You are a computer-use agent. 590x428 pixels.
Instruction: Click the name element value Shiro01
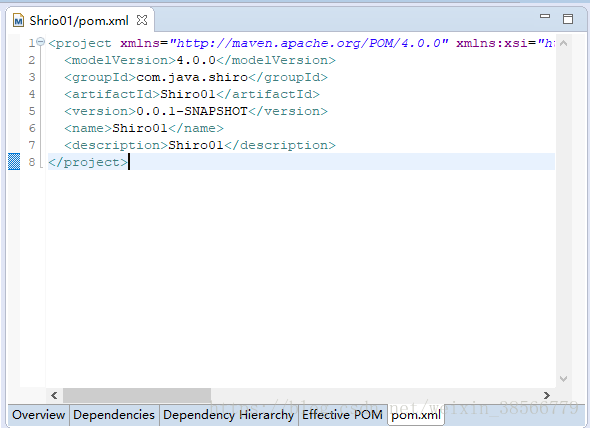click(x=140, y=128)
